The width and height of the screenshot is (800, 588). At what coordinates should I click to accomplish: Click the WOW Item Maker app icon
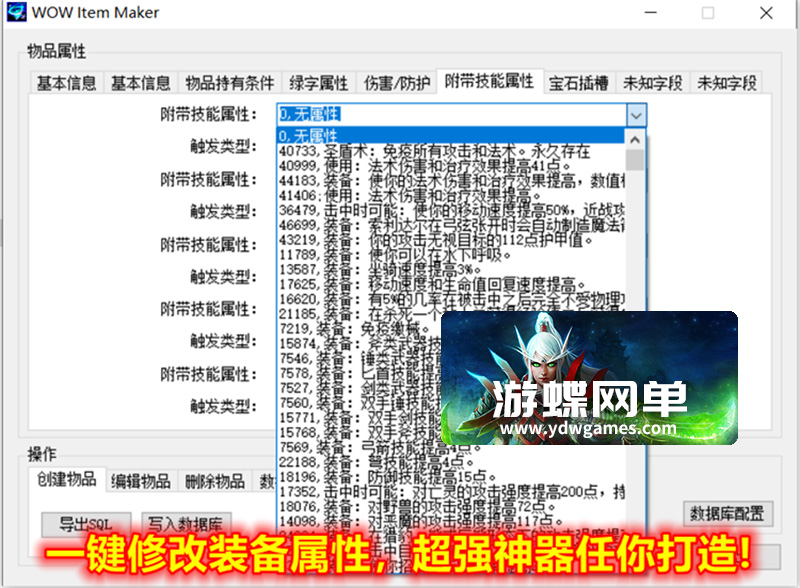[x=16, y=12]
